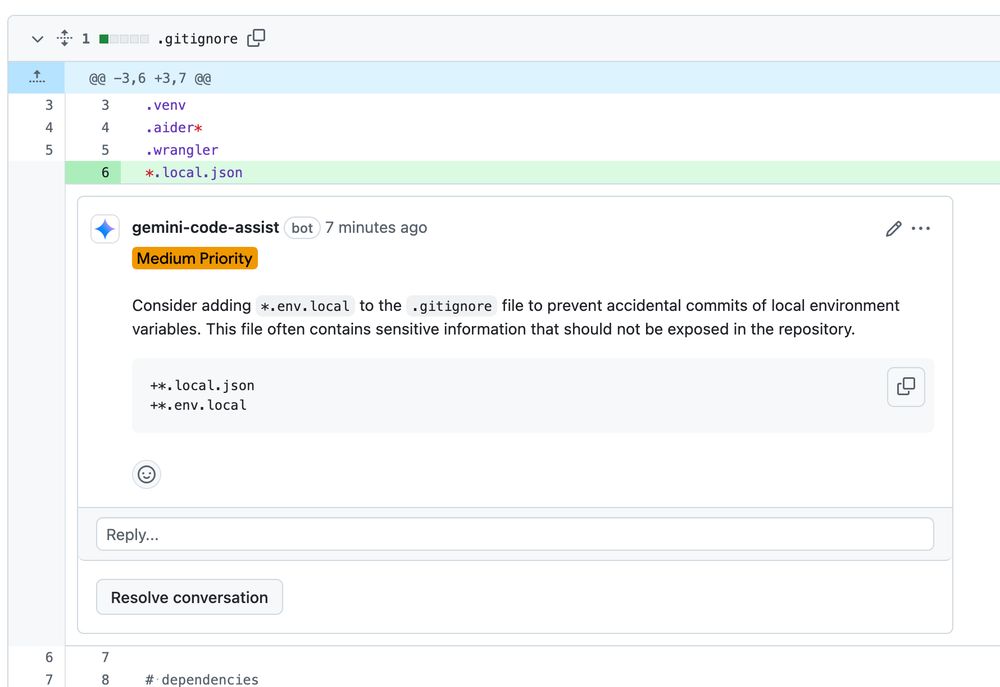This screenshot has height=687, width=1000.
Task: Add an emoji reaction to comment
Action: tap(147, 475)
